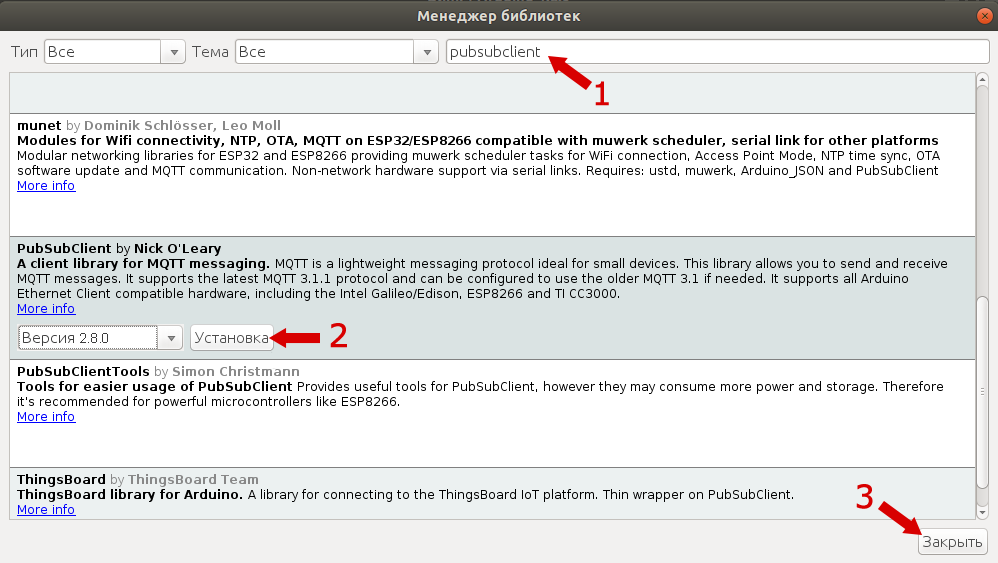Click the ThingsBoard Team author text
This screenshot has height=563, width=998.
click(193, 480)
